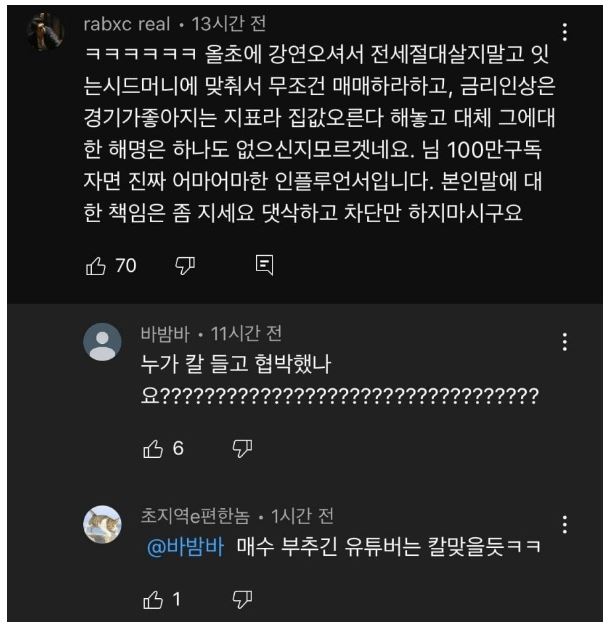Like the 바밤바 reply

[152, 449]
